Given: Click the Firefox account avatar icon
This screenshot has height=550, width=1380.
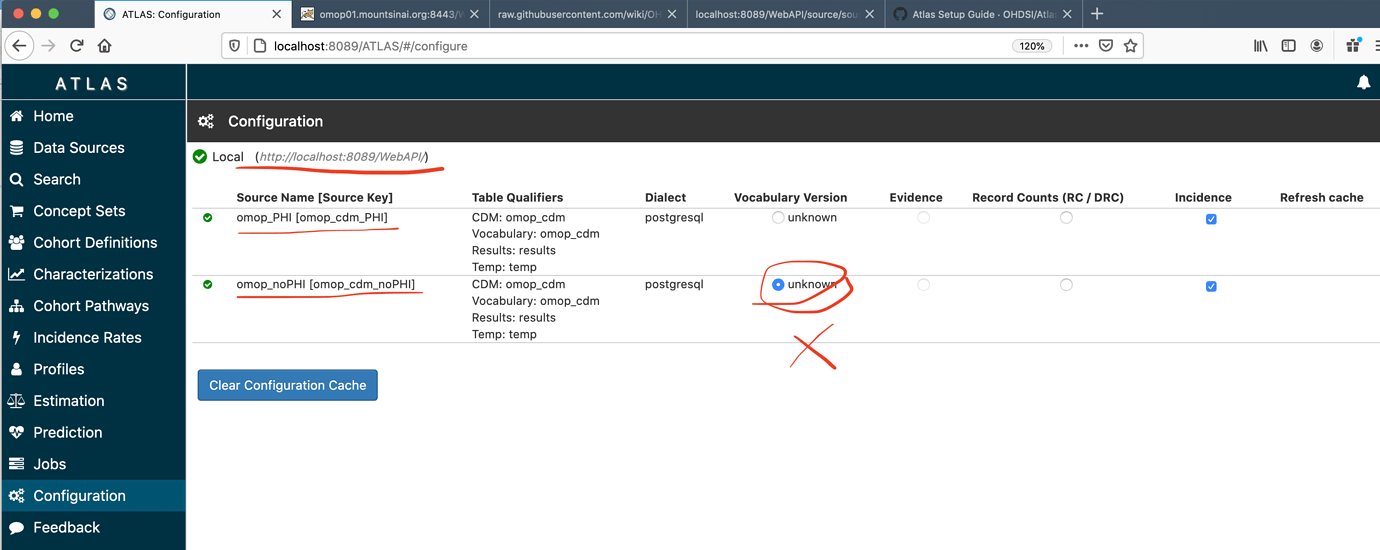Looking at the screenshot, I should (x=1317, y=46).
